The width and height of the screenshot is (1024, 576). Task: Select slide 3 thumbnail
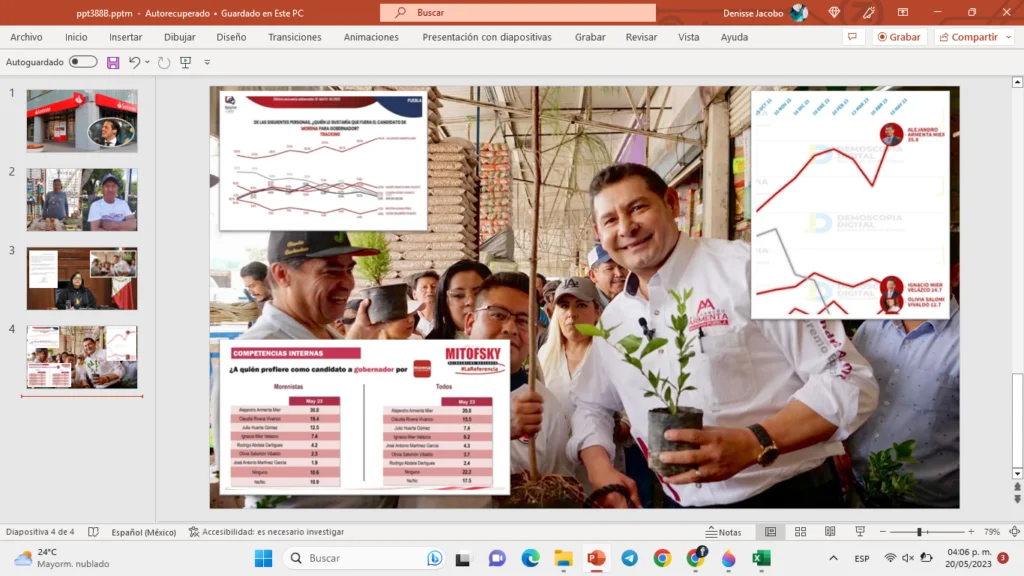coord(82,278)
